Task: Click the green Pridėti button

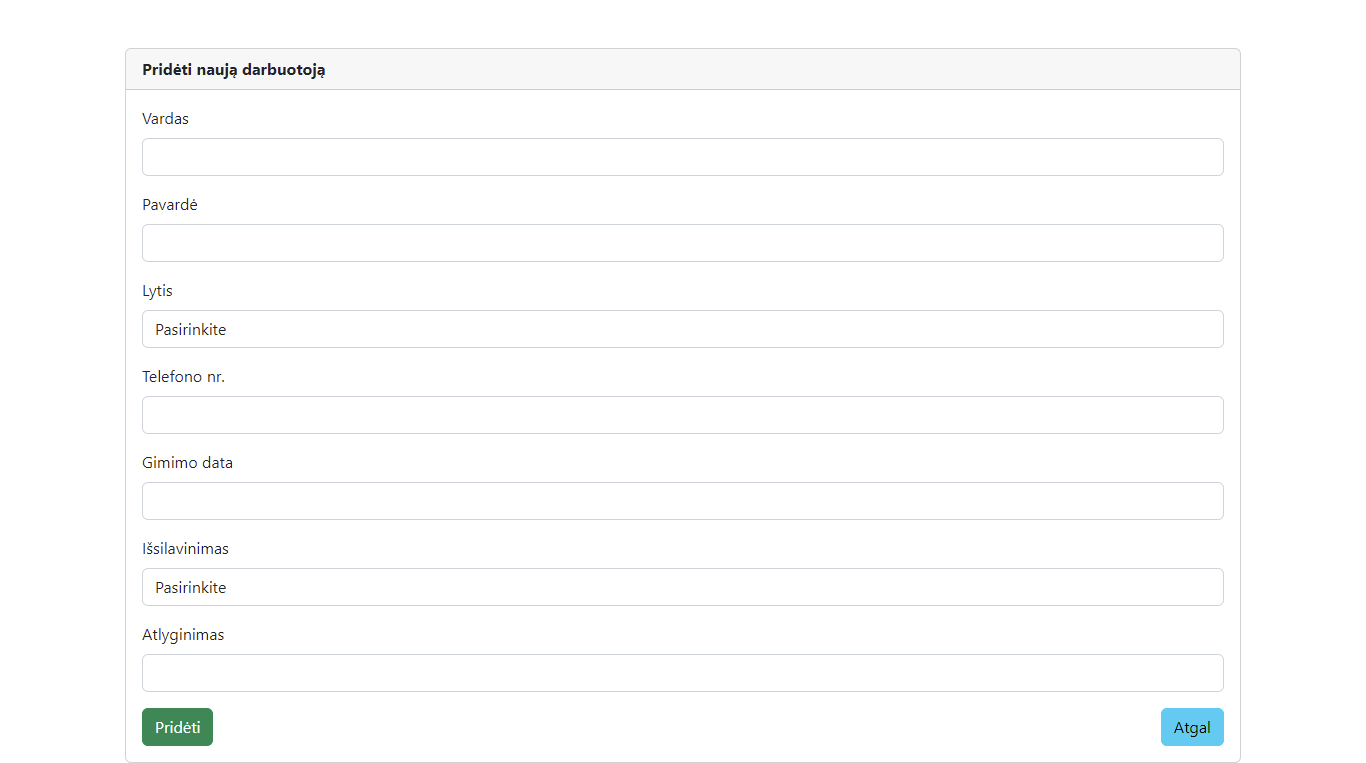Action: [177, 727]
